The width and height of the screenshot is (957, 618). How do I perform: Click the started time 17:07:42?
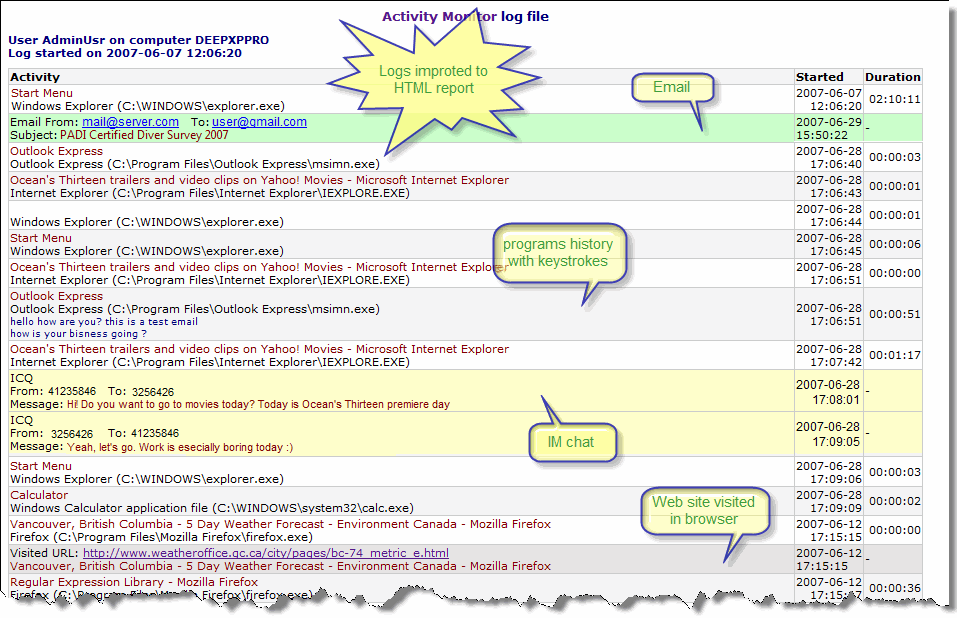coord(836,362)
